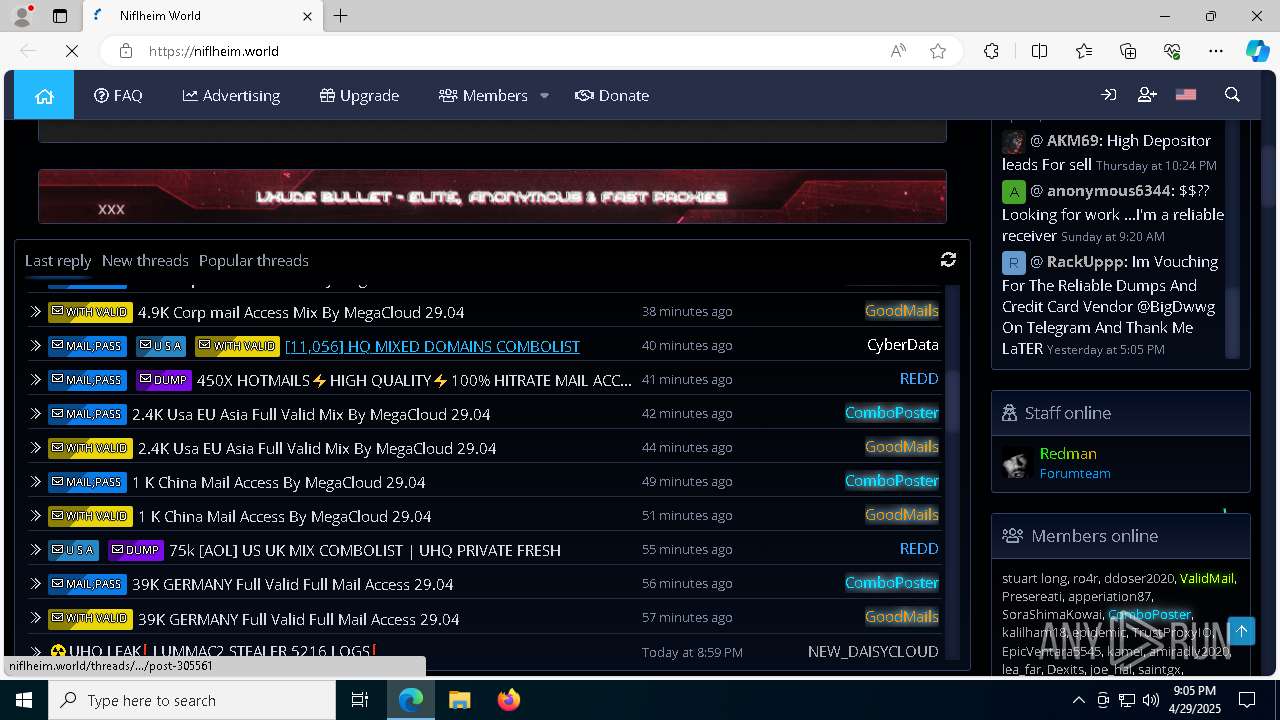Open the Copilot sidebar icon
The image size is (1280, 720).
pos(1257,51)
